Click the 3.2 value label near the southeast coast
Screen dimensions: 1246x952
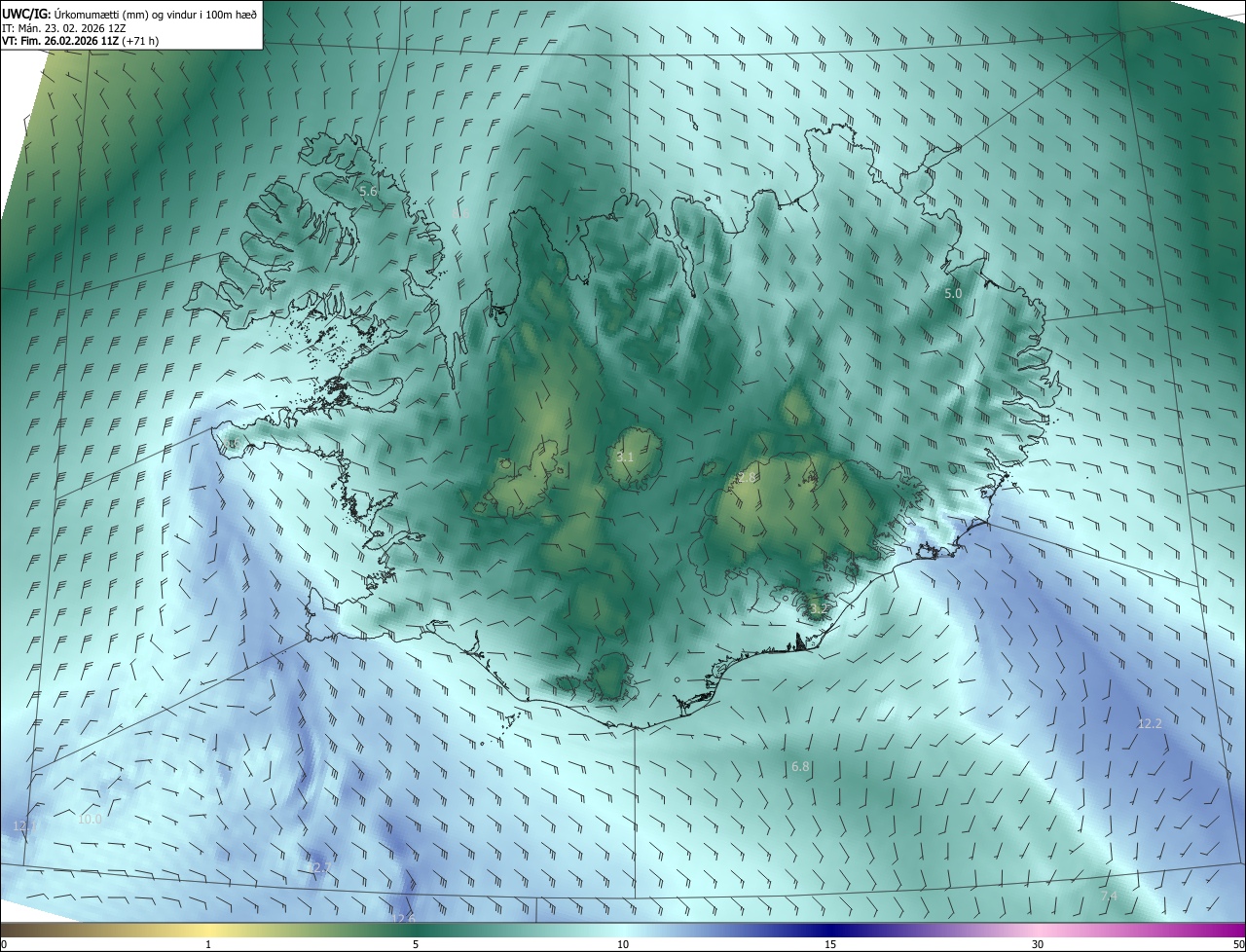819,608
